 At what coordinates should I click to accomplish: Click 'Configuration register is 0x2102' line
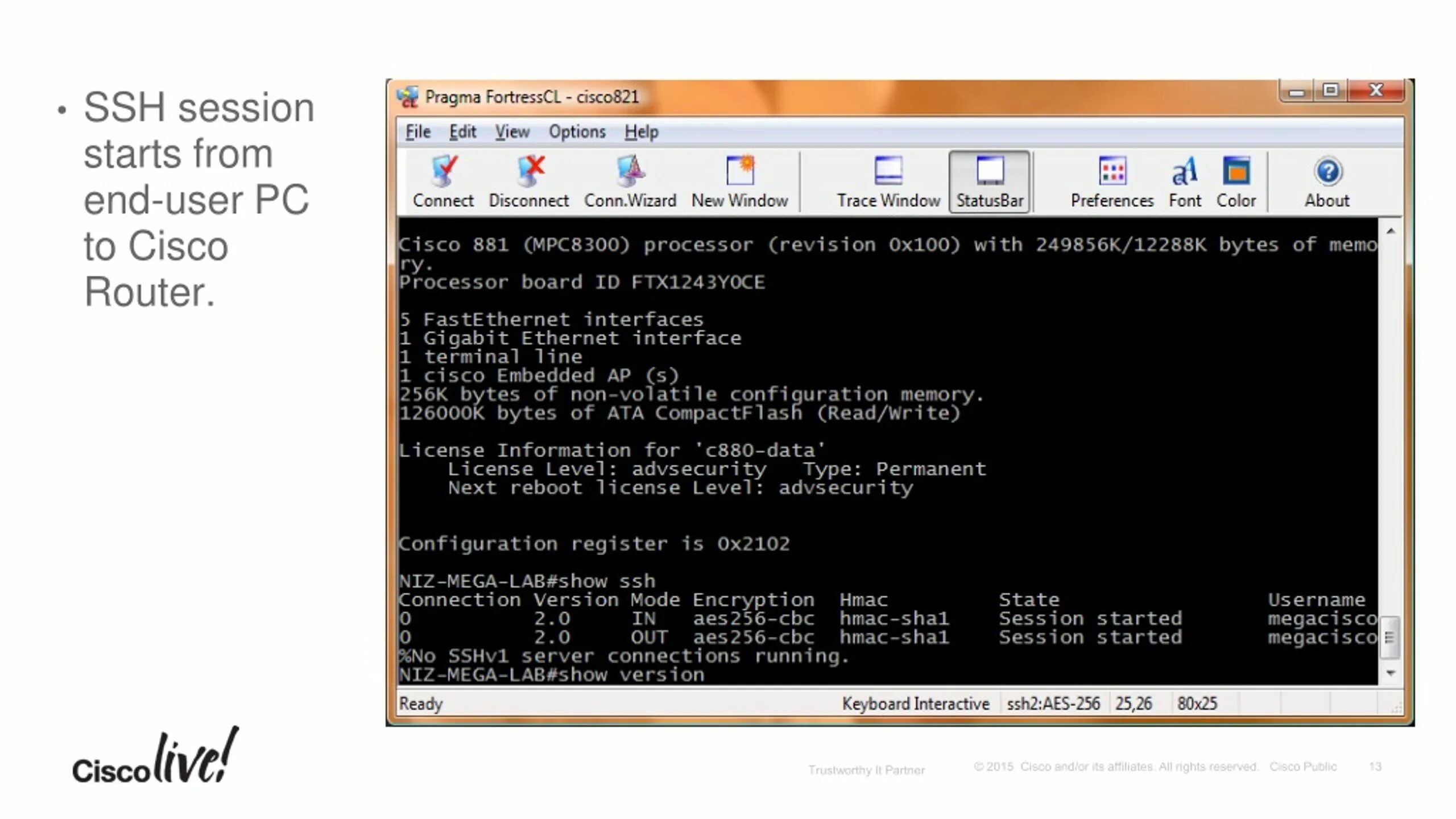594,544
